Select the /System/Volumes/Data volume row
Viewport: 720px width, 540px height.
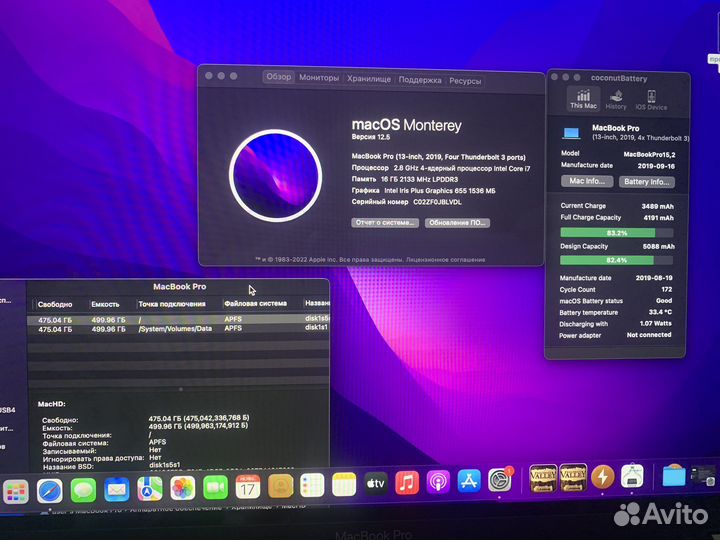[179, 329]
